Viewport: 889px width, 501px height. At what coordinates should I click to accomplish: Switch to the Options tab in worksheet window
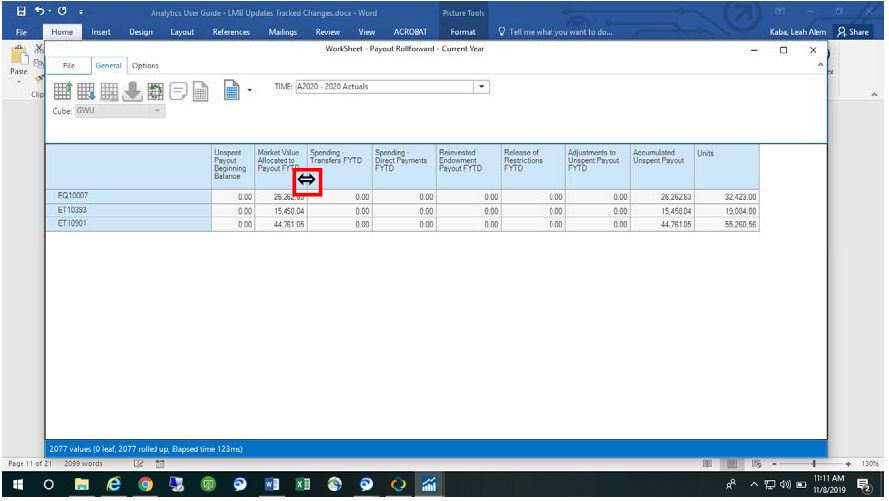(x=145, y=66)
